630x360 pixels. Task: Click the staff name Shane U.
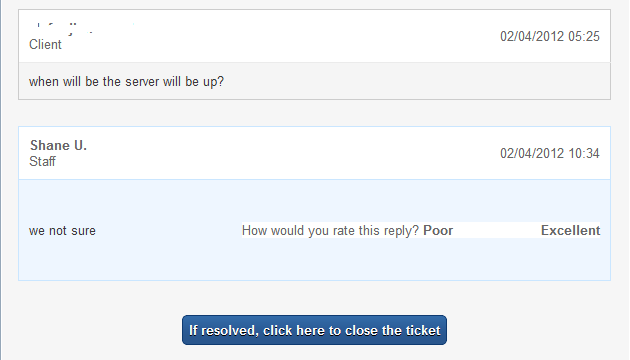[x=58, y=145]
